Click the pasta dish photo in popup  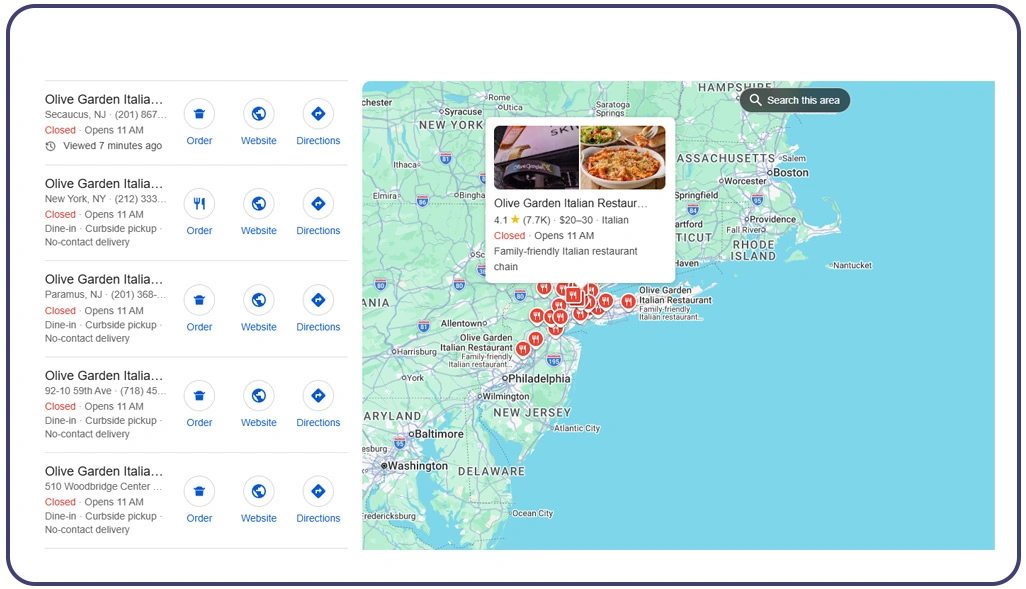pos(622,157)
